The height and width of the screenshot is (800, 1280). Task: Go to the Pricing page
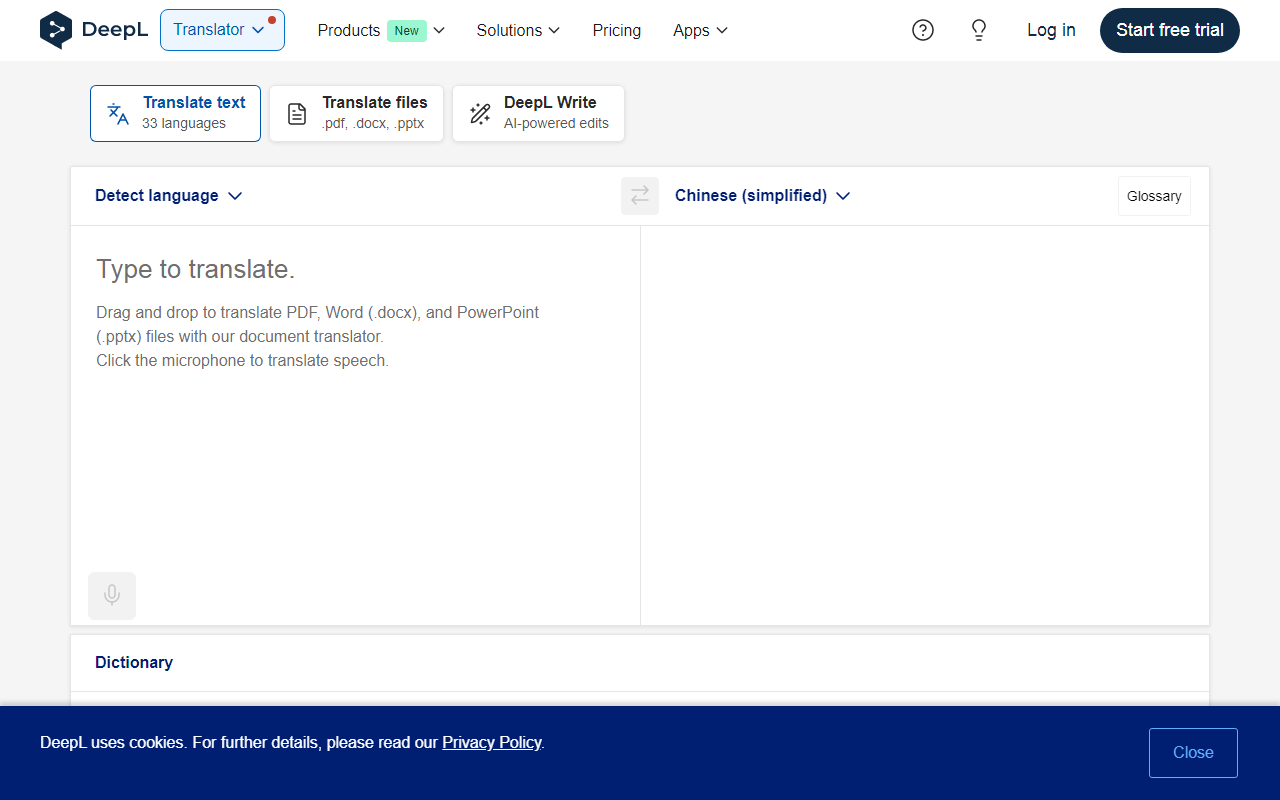click(617, 31)
